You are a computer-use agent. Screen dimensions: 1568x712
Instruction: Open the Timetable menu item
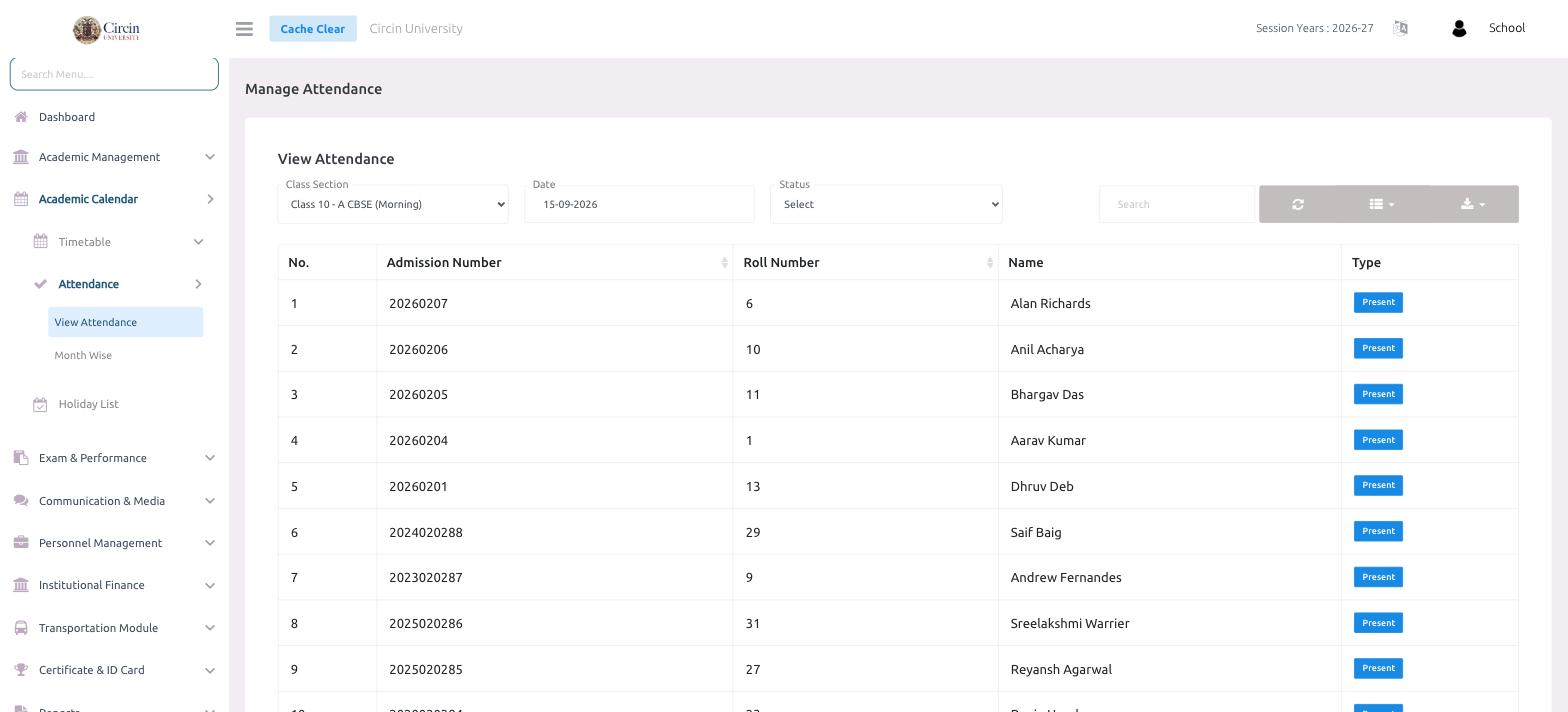[x=84, y=242]
